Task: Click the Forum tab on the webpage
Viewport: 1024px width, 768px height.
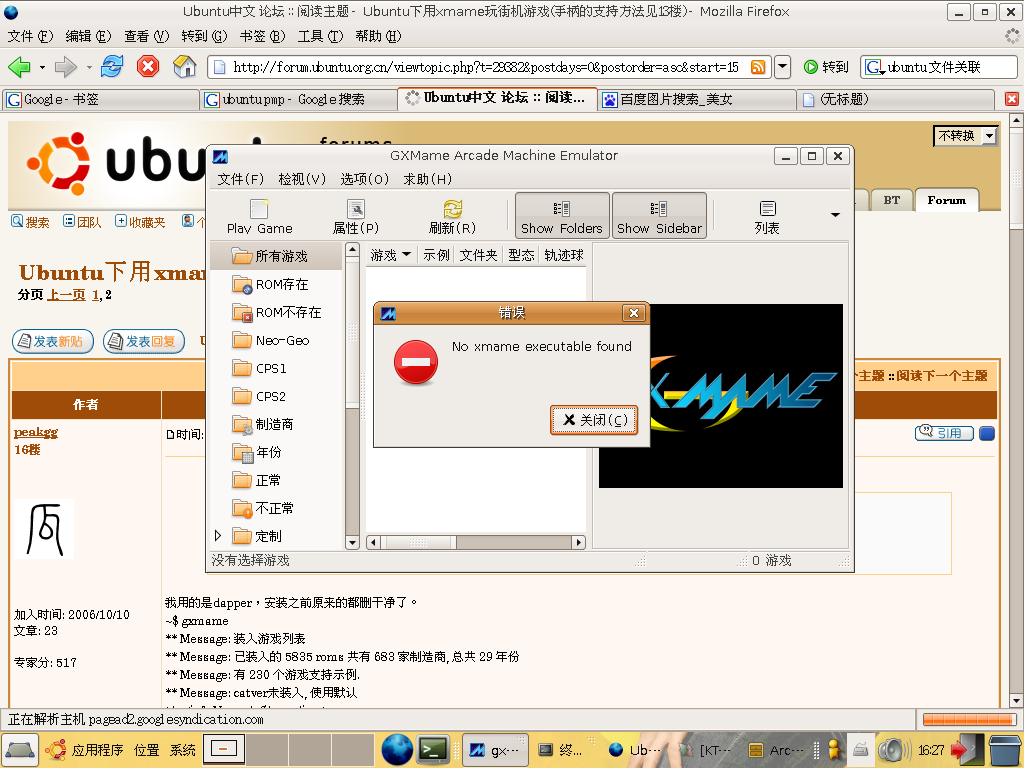Action: (x=946, y=200)
